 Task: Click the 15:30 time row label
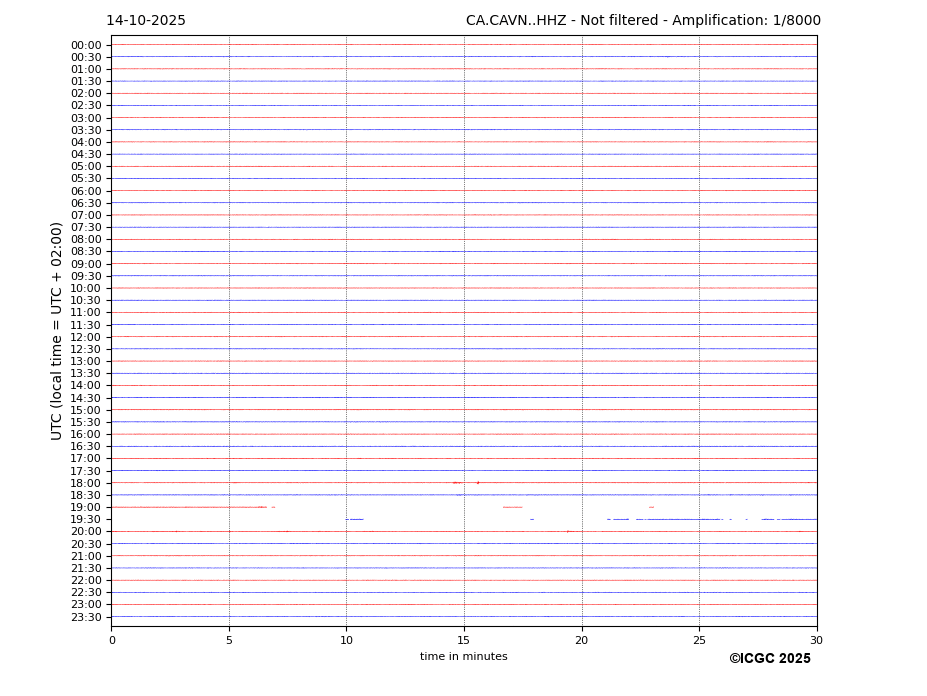click(86, 422)
